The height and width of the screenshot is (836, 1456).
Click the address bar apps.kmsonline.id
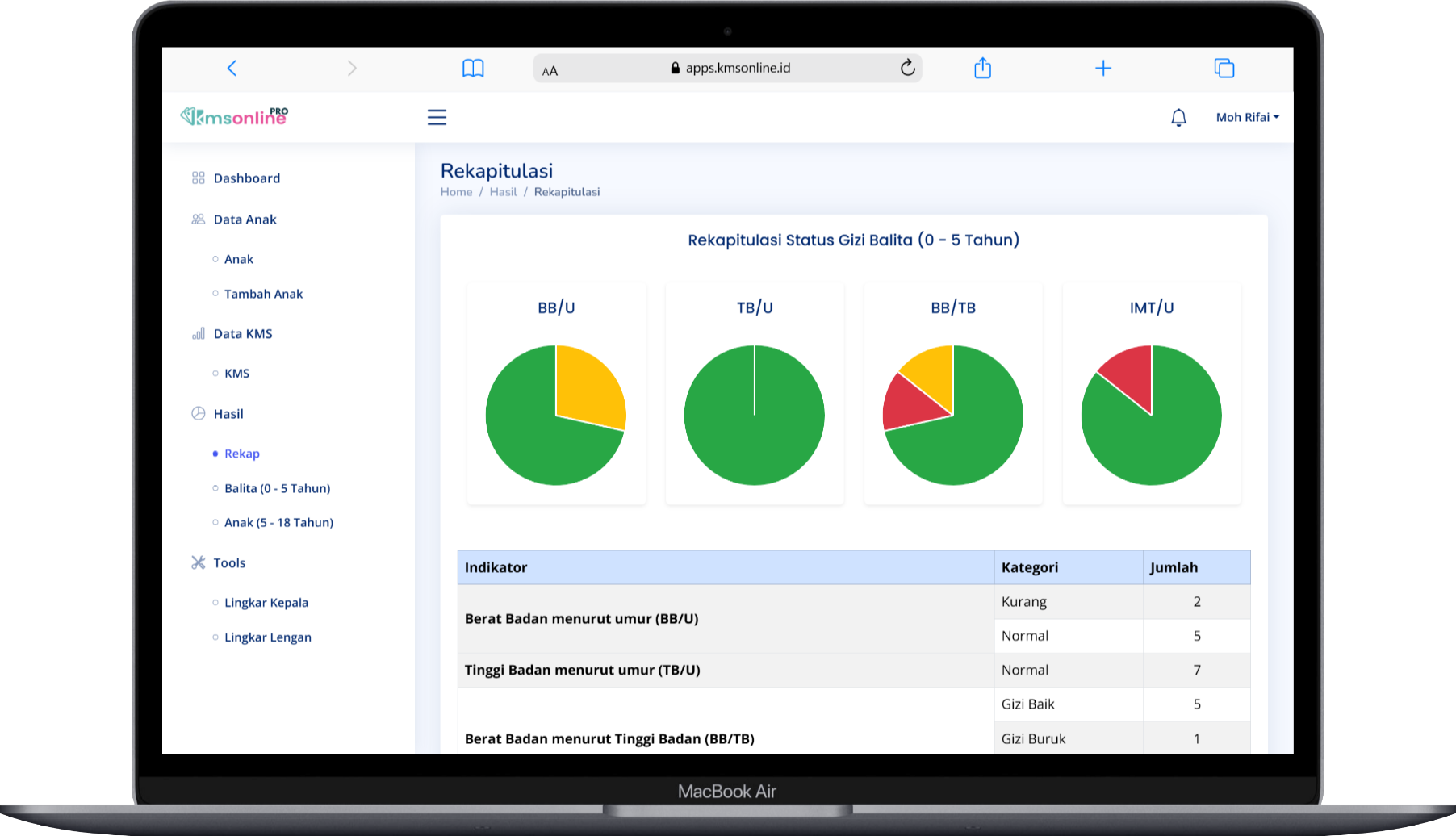pyautogui.click(x=737, y=69)
